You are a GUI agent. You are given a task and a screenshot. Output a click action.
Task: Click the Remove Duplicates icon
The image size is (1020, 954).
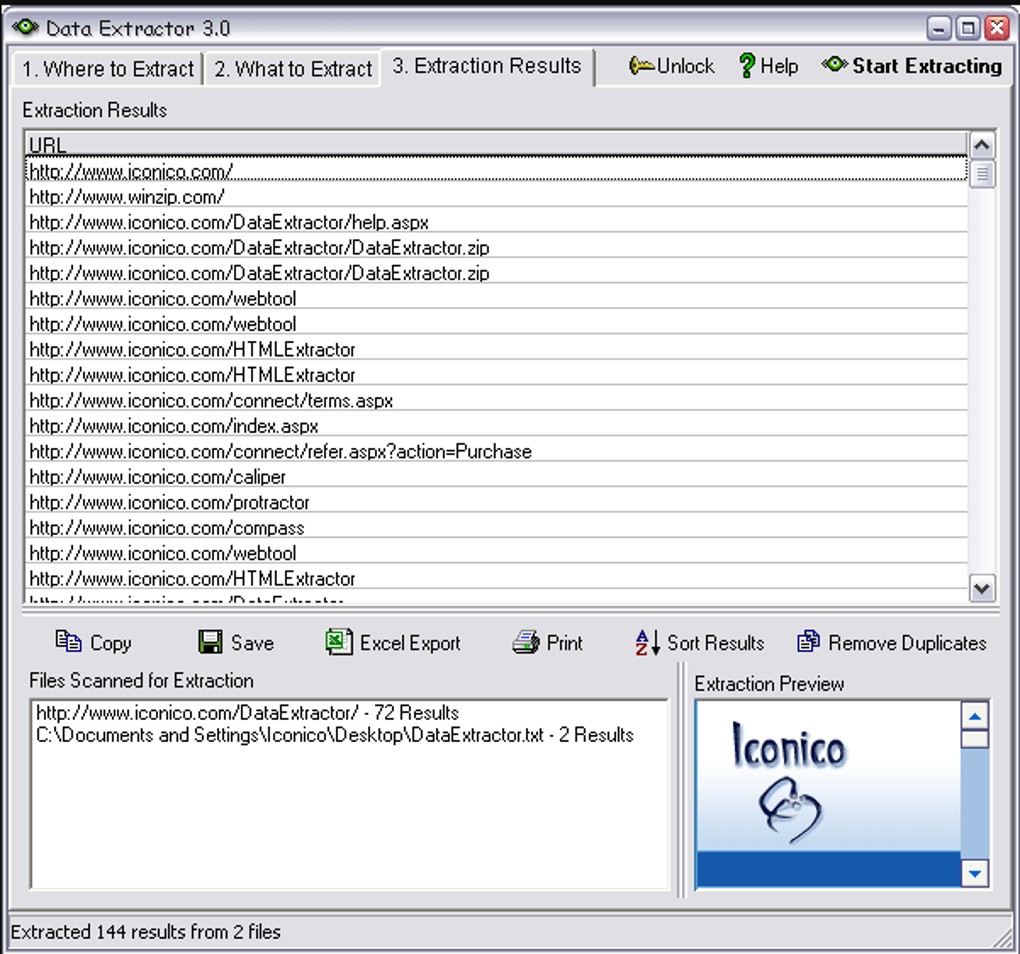click(809, 642)
